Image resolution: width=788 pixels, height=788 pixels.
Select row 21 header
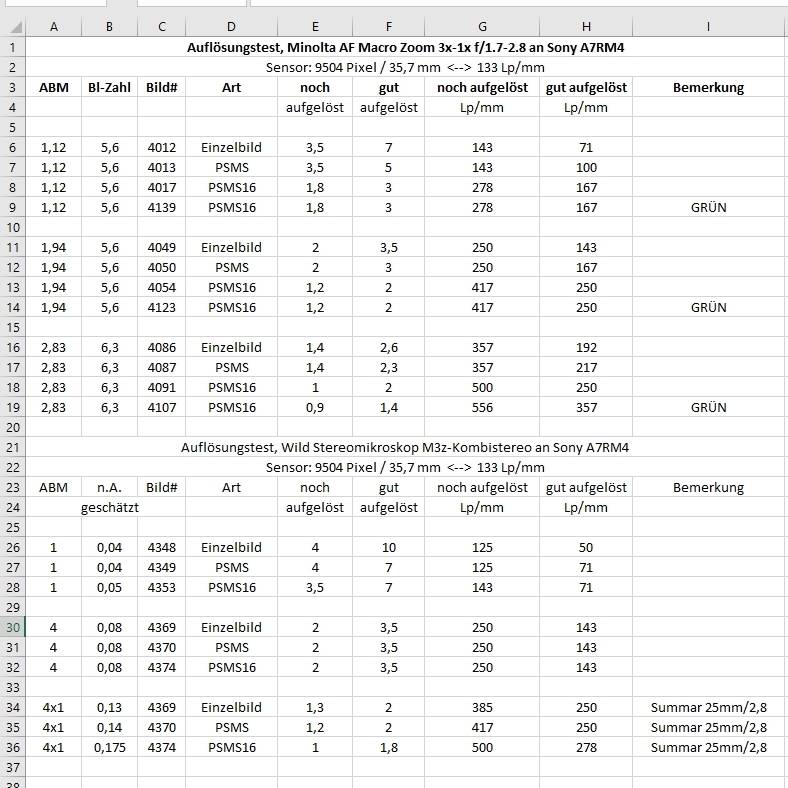[12, 447]
